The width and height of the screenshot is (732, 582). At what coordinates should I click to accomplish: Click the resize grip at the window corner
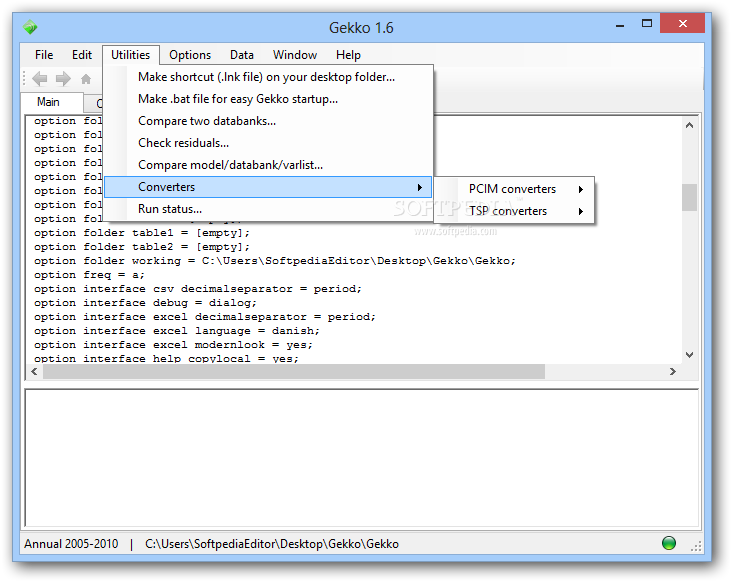tap(696, 547)
